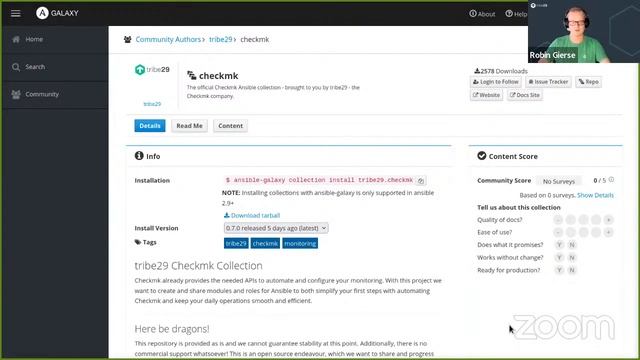The width and height of the screenshot is (640, 360).
Task: Click the tribe29 logo image
Action: (152, 70)
